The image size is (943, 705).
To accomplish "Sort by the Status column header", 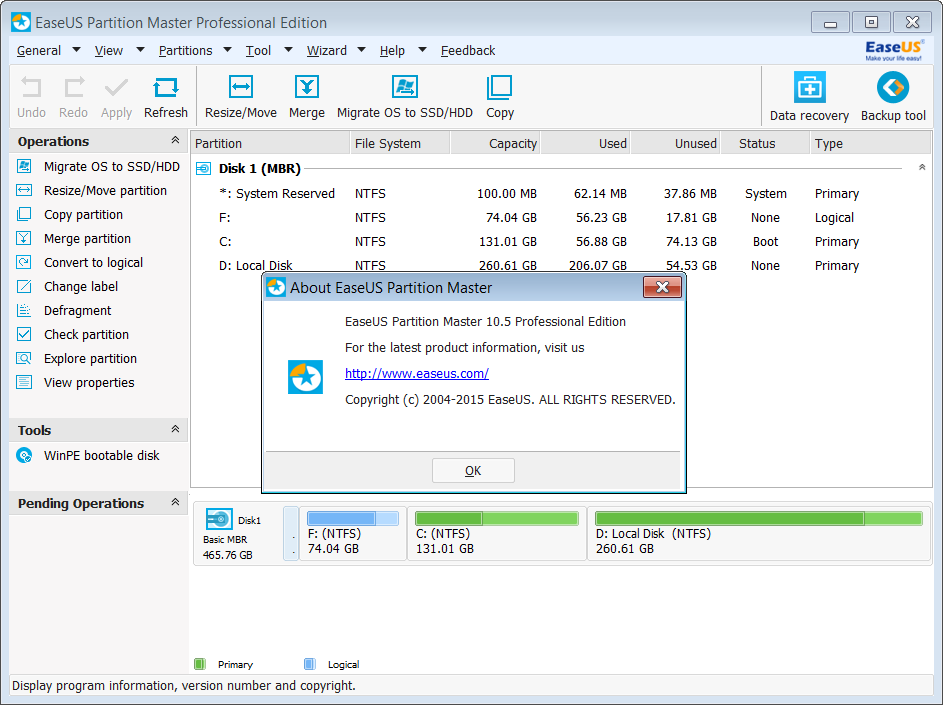I will click(x=765, y=143).
